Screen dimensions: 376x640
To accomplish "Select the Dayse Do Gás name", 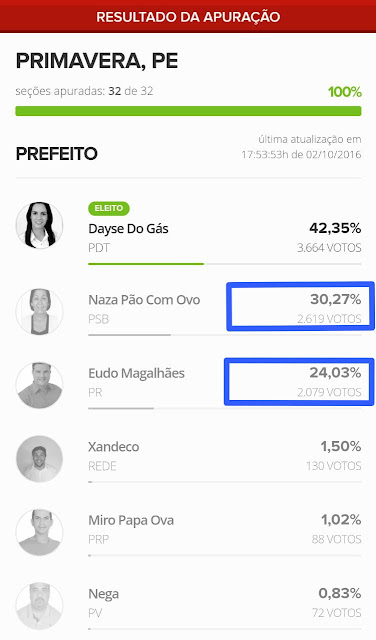I will [128, 229].
